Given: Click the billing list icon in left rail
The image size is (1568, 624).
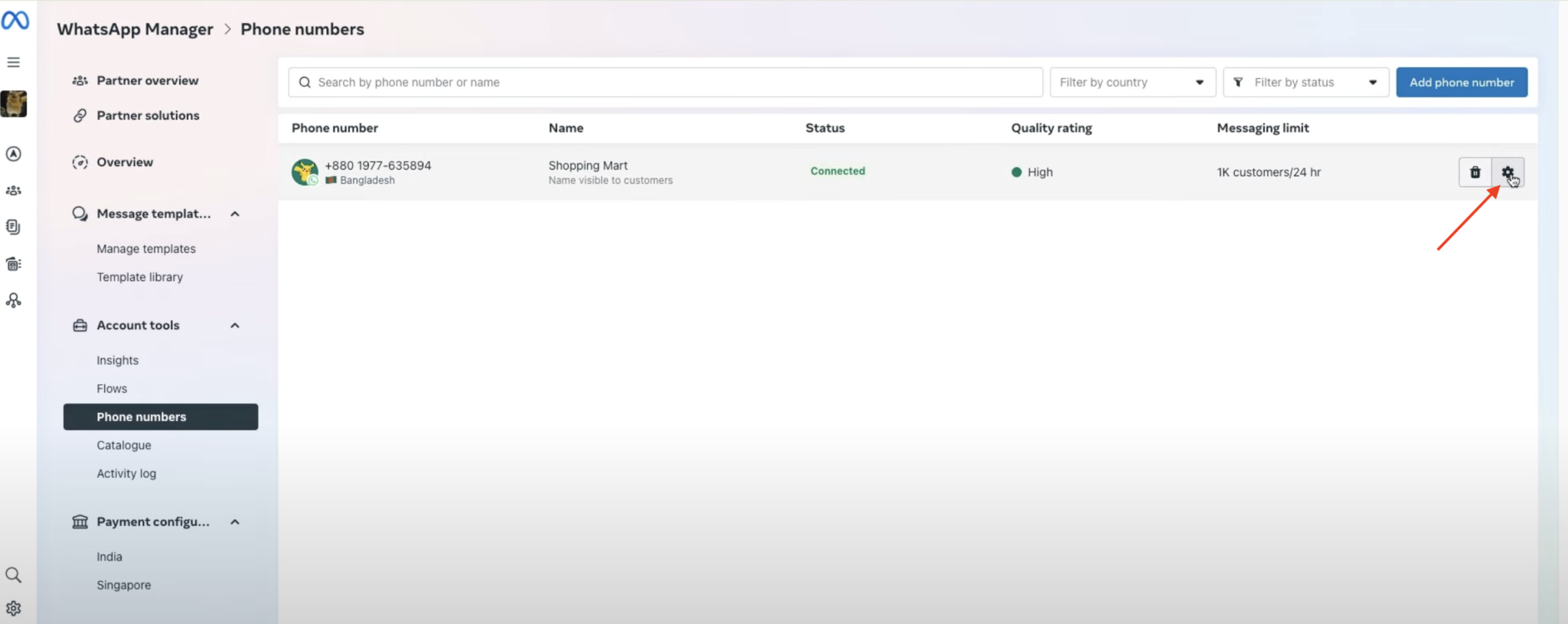Looking at the screenshot, I should (x=14, y=264).
